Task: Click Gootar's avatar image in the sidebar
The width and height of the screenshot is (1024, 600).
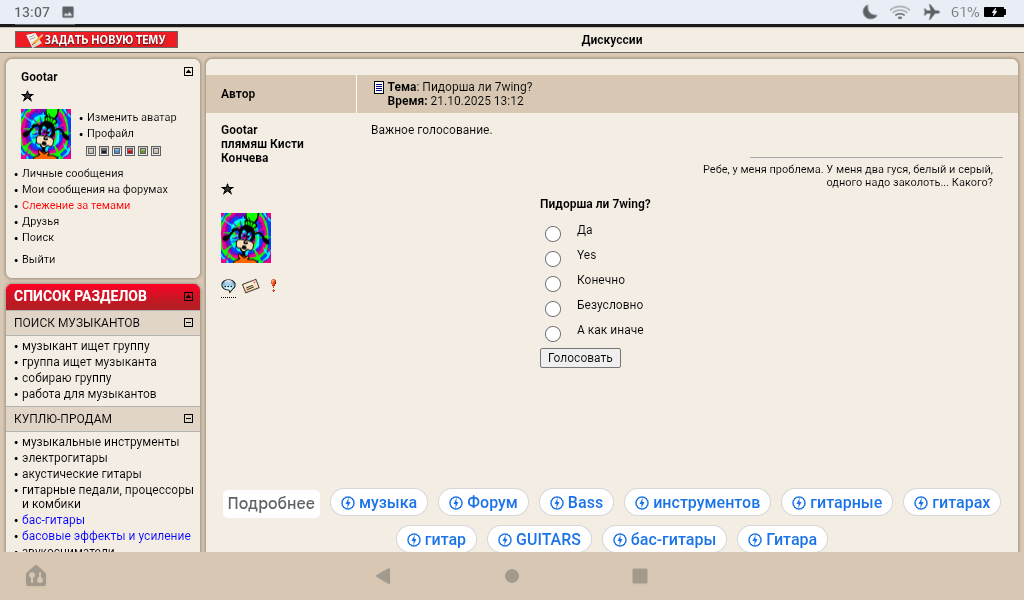Action: tap(46, 134)
